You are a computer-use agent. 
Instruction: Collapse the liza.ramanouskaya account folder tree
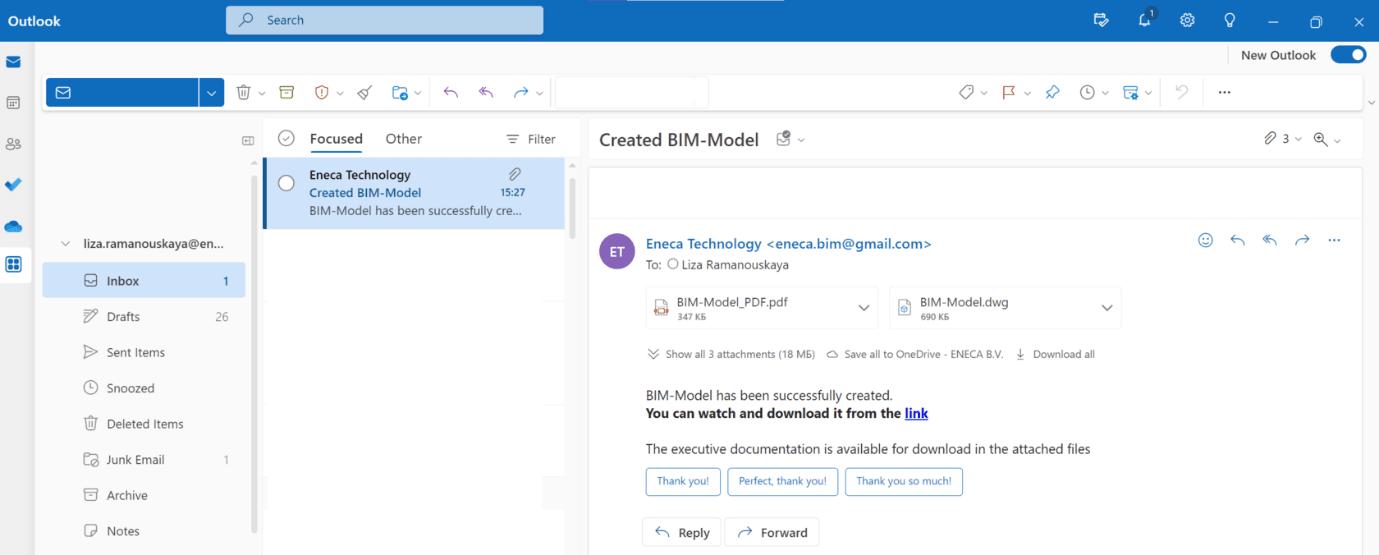tap(66, 243)
